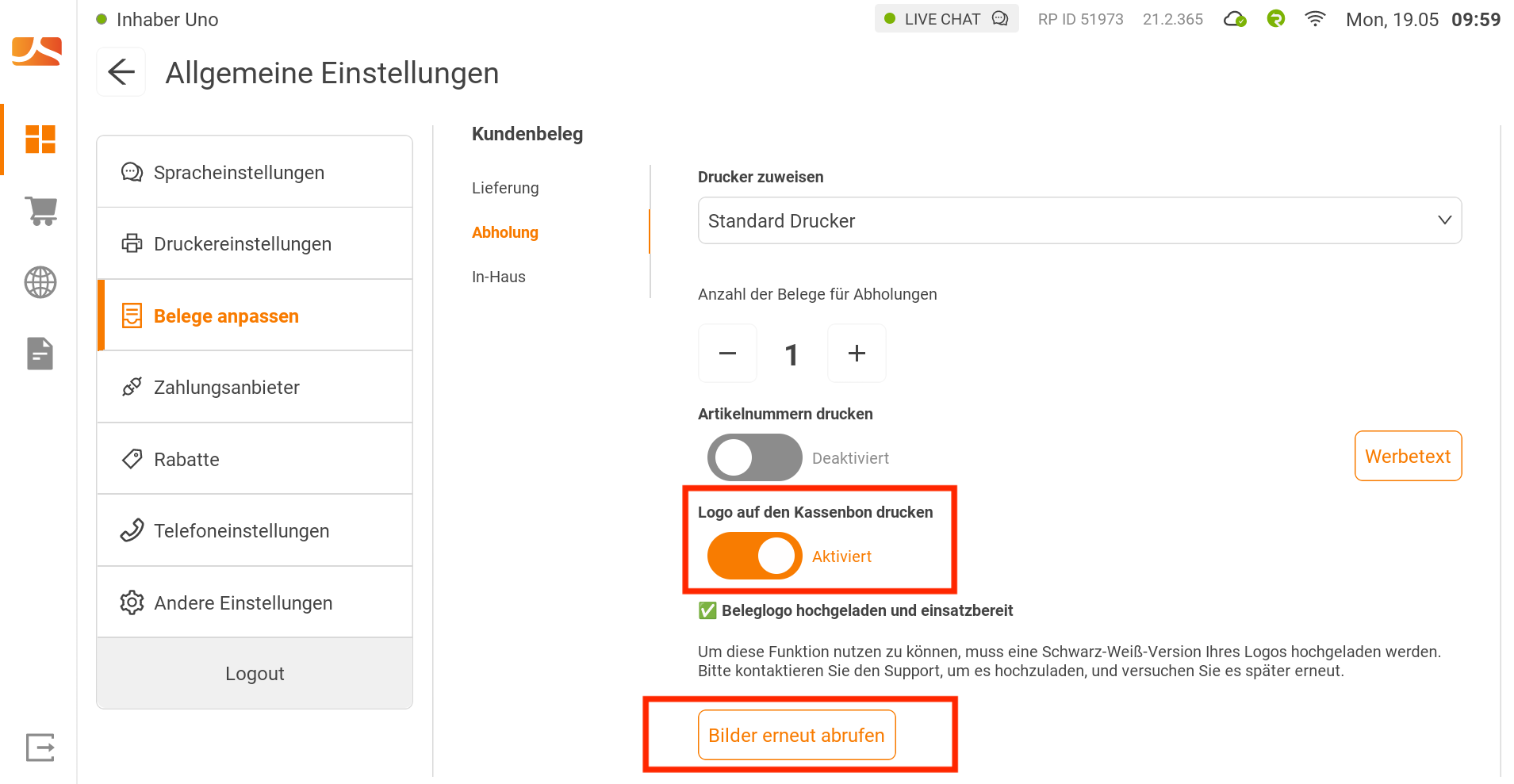Screen dimensions: 1514x784
Task: Expand the Standard Drucker dropdown
Action: (1079, 220)
